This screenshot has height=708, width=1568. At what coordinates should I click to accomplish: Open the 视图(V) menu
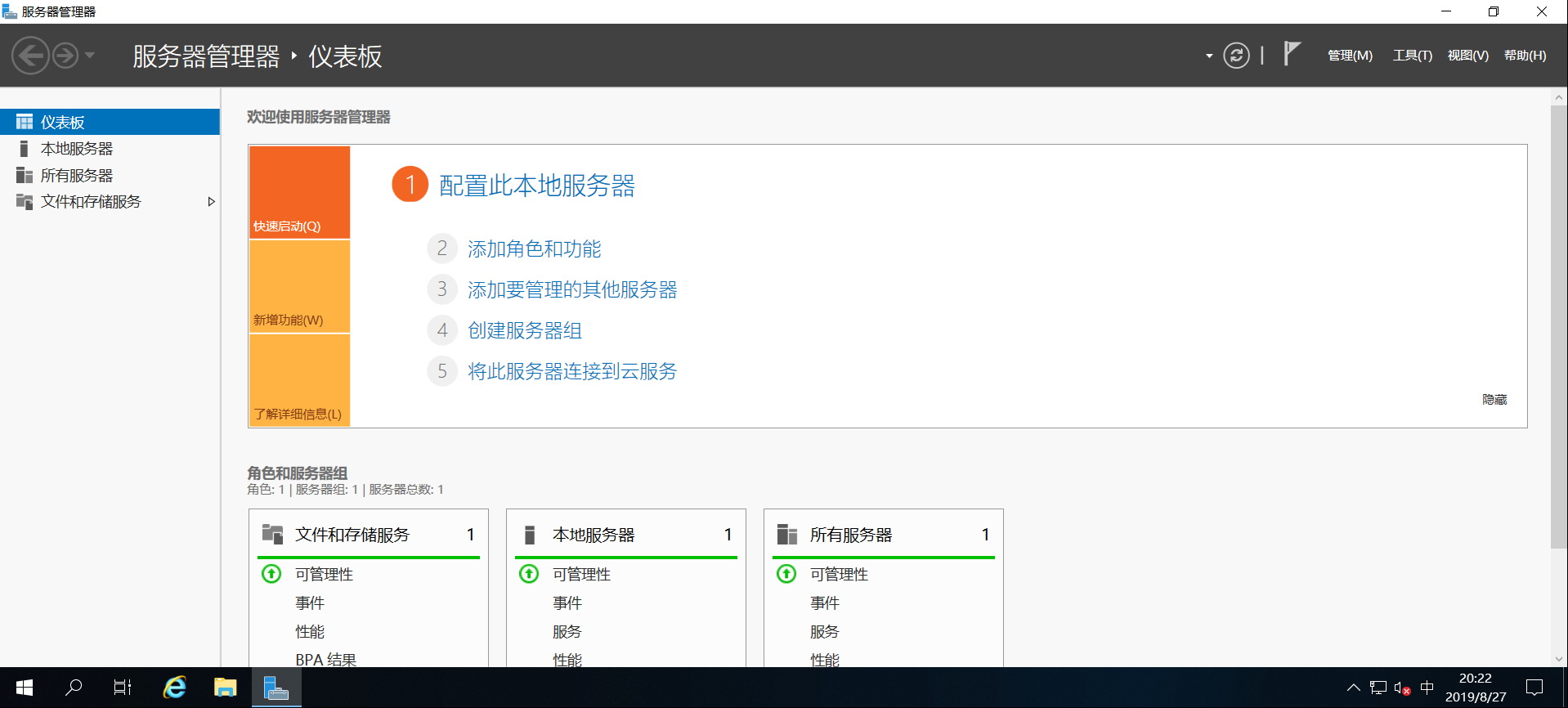(x=1467, y=56)
